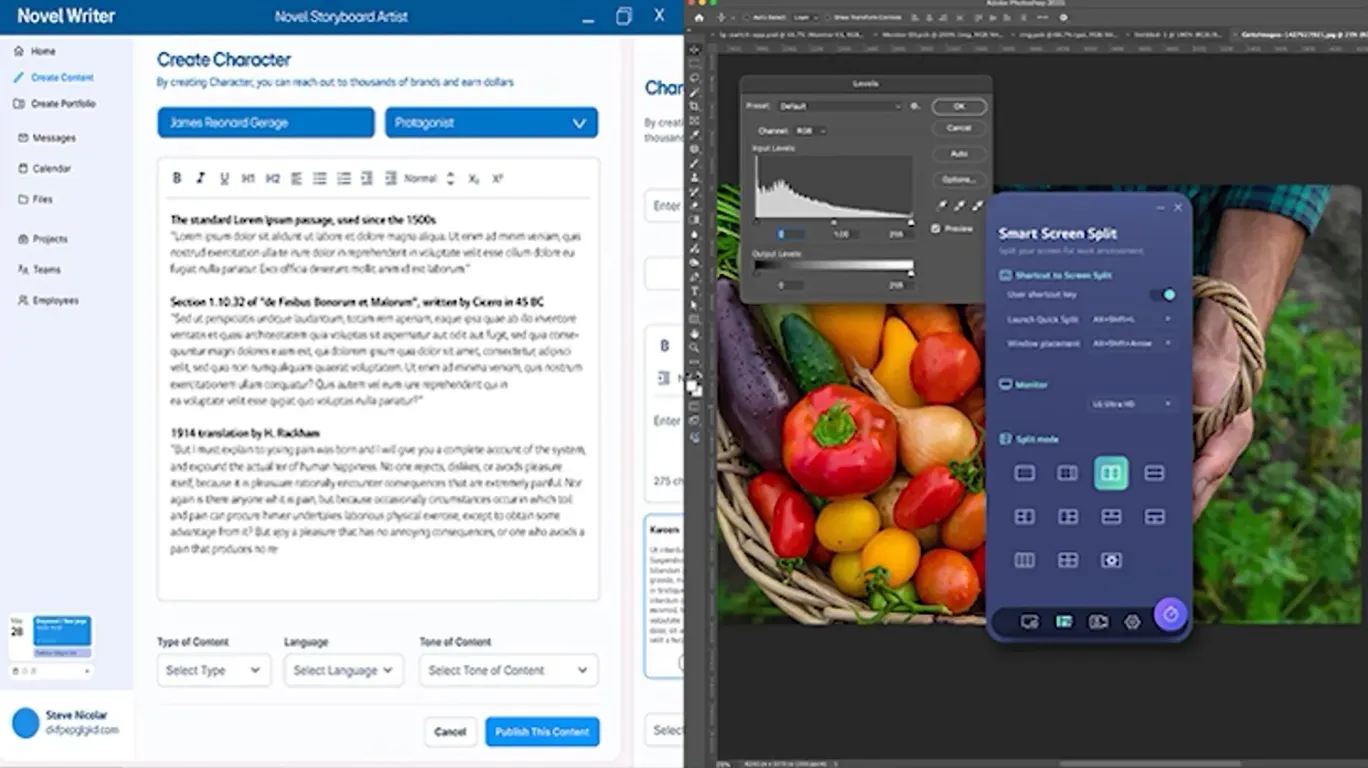Choose the highlighted two-column split mode

(x=1111, y=473)
